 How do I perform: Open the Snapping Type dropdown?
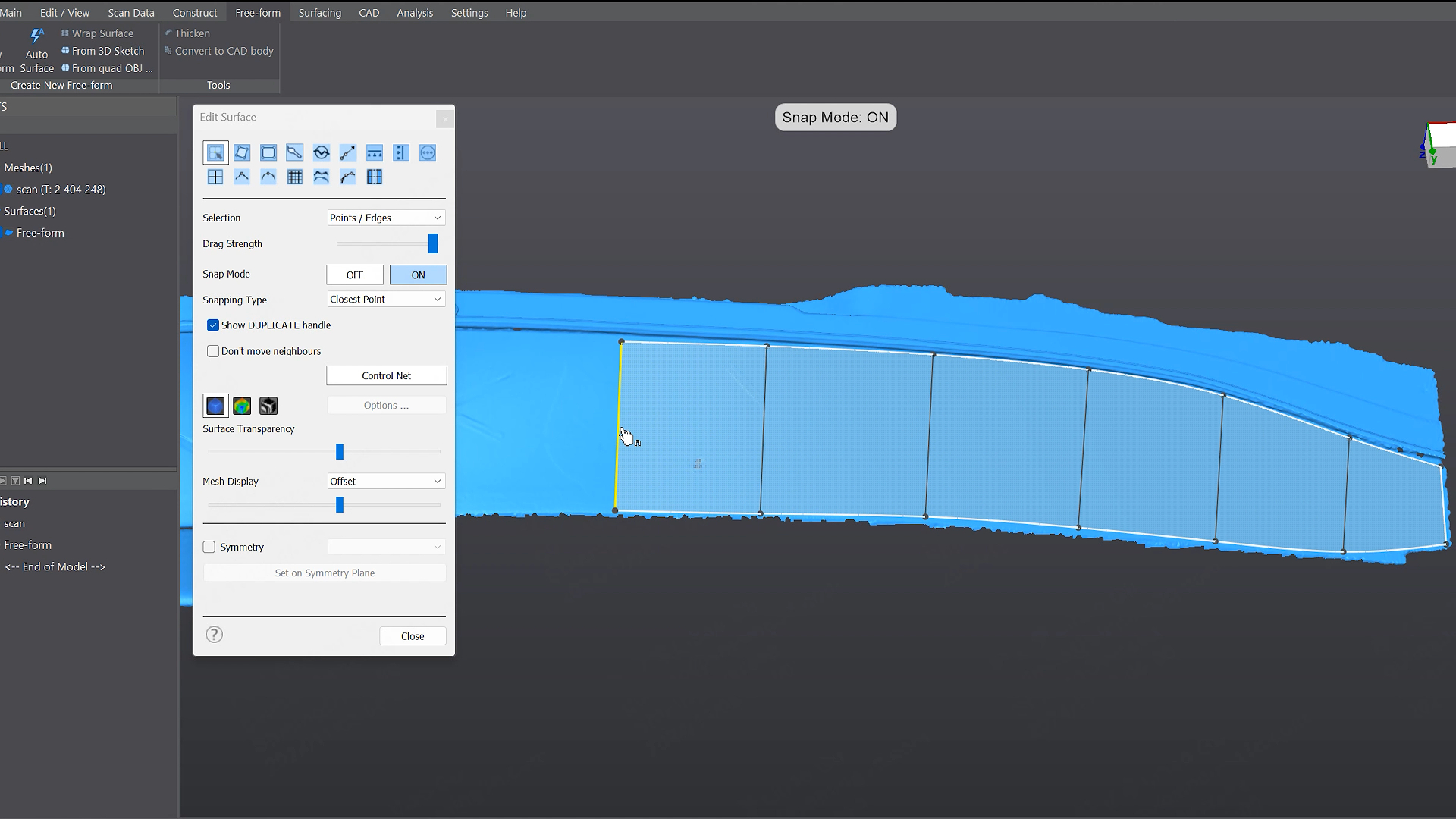point(386,299)
